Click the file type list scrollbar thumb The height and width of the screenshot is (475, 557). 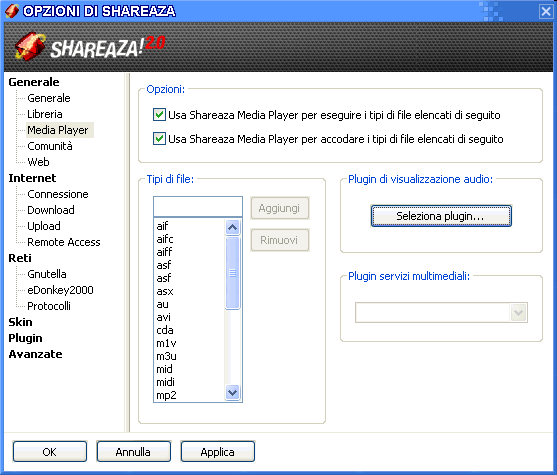point(233,273)
